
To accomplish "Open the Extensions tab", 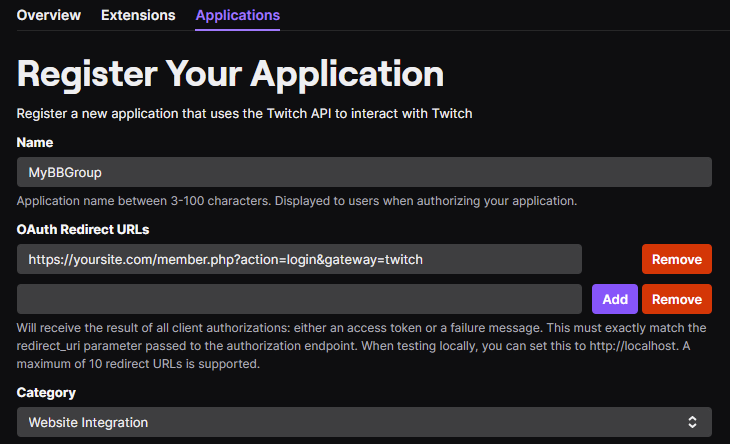I will (138, 15).
